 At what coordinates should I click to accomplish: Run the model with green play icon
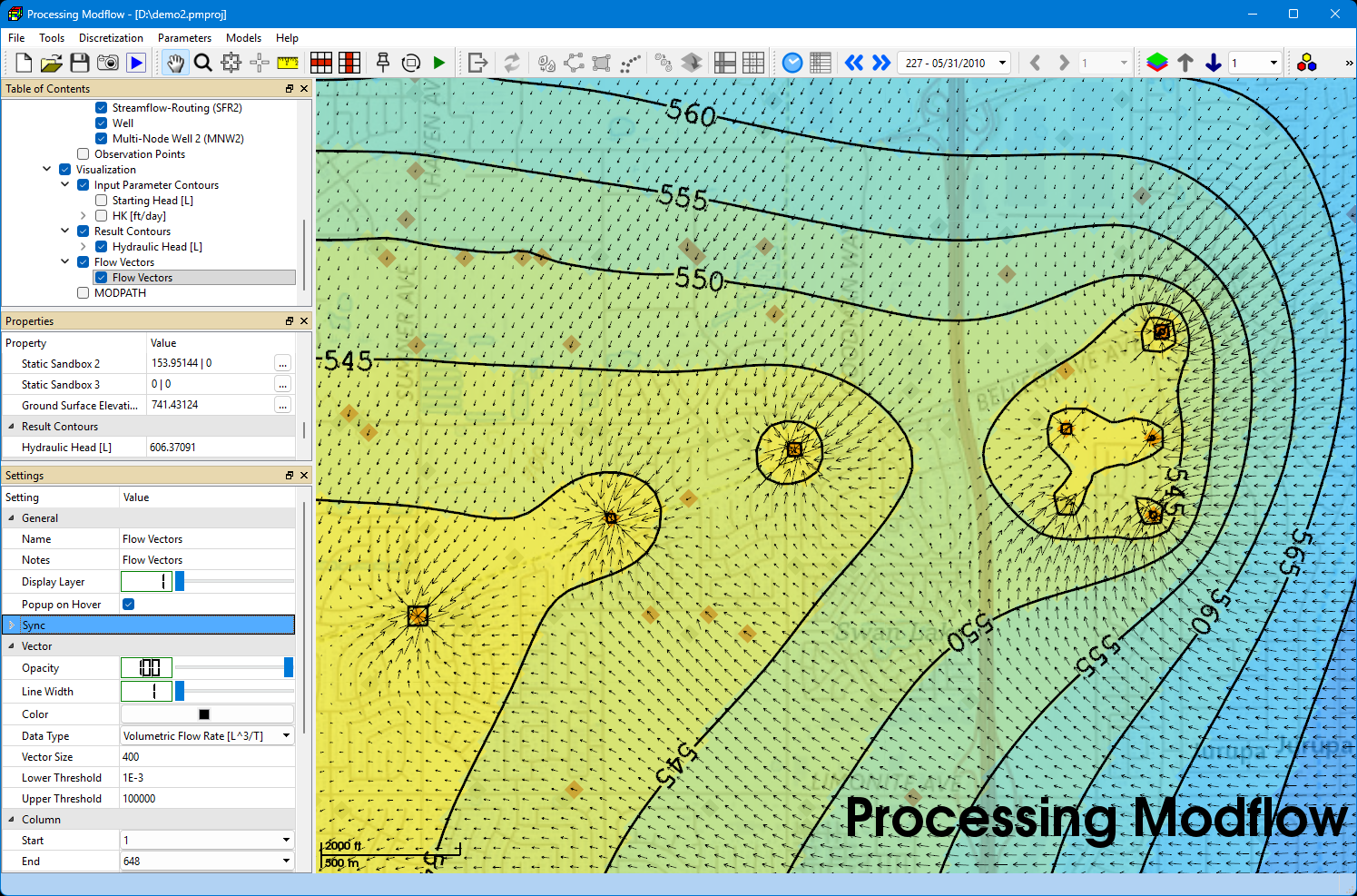[x=439, y=63]
